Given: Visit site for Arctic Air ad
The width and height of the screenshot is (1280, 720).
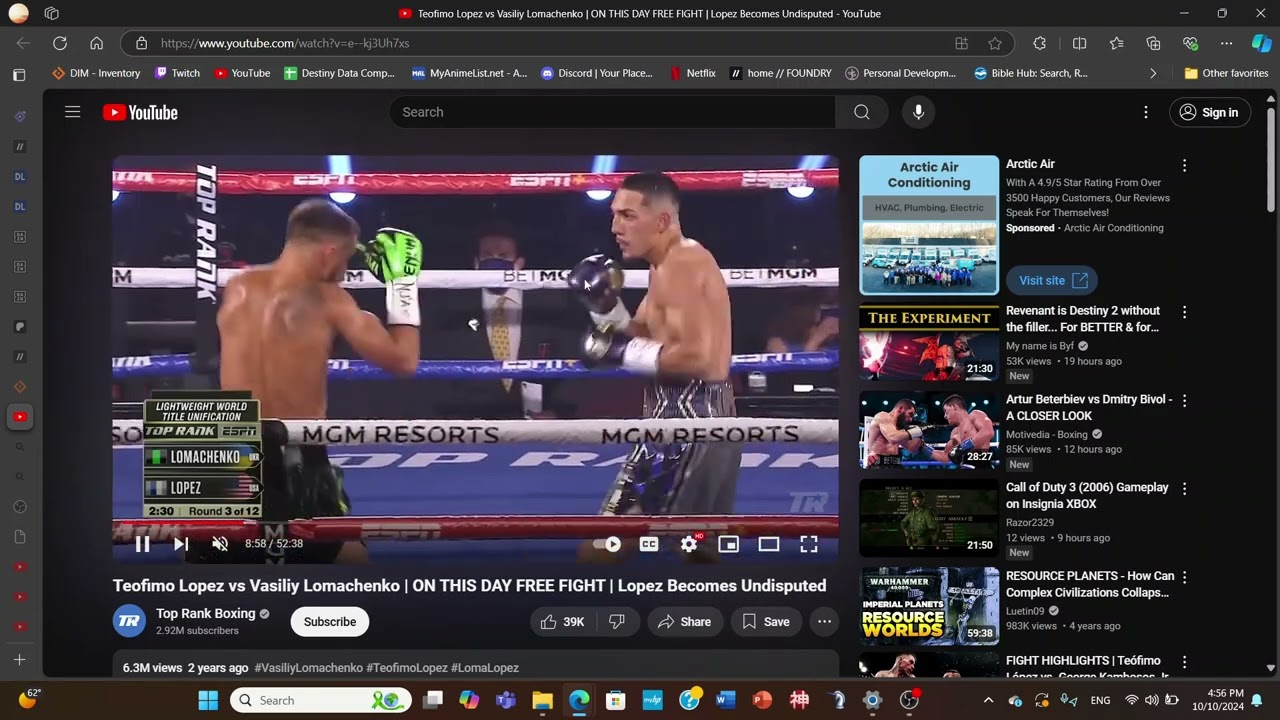Looking at the screenshot, I should click(x=1052, y=281).
